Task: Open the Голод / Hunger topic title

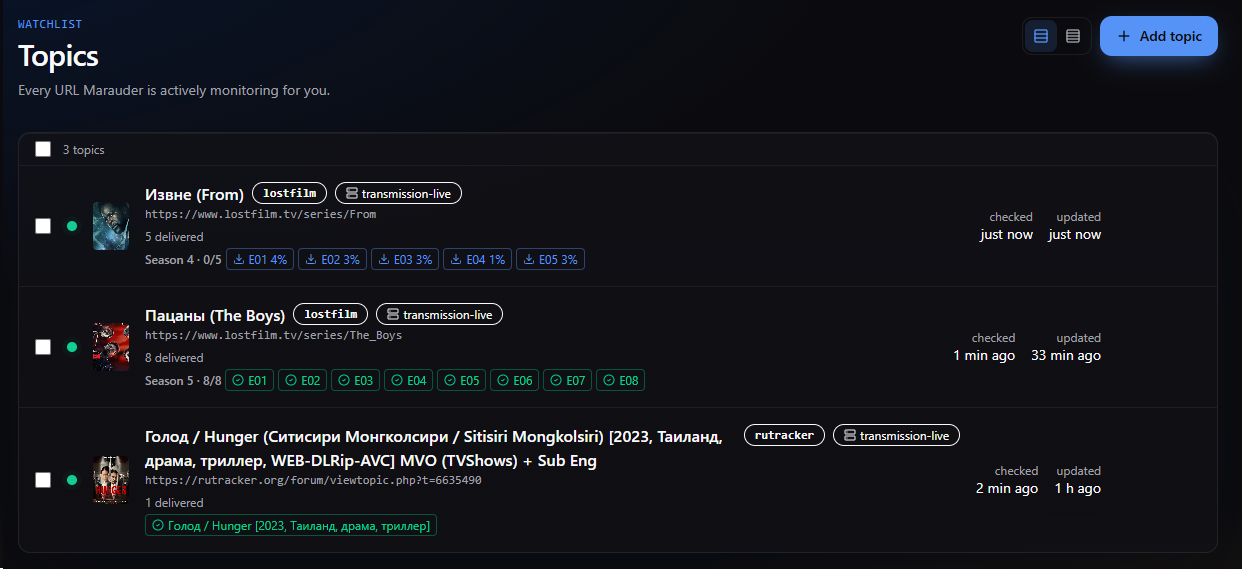Action: pyautogui.click(x=434, y=449)
